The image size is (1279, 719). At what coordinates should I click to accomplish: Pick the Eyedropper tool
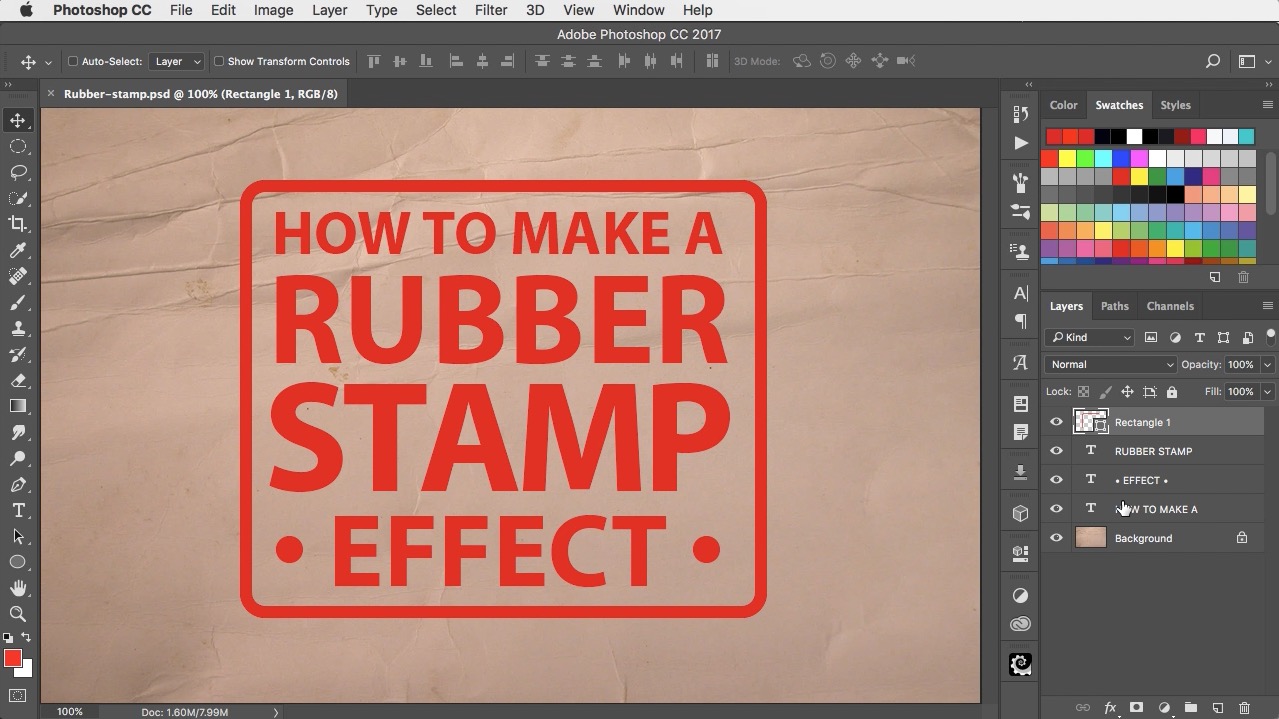(18, 250)
